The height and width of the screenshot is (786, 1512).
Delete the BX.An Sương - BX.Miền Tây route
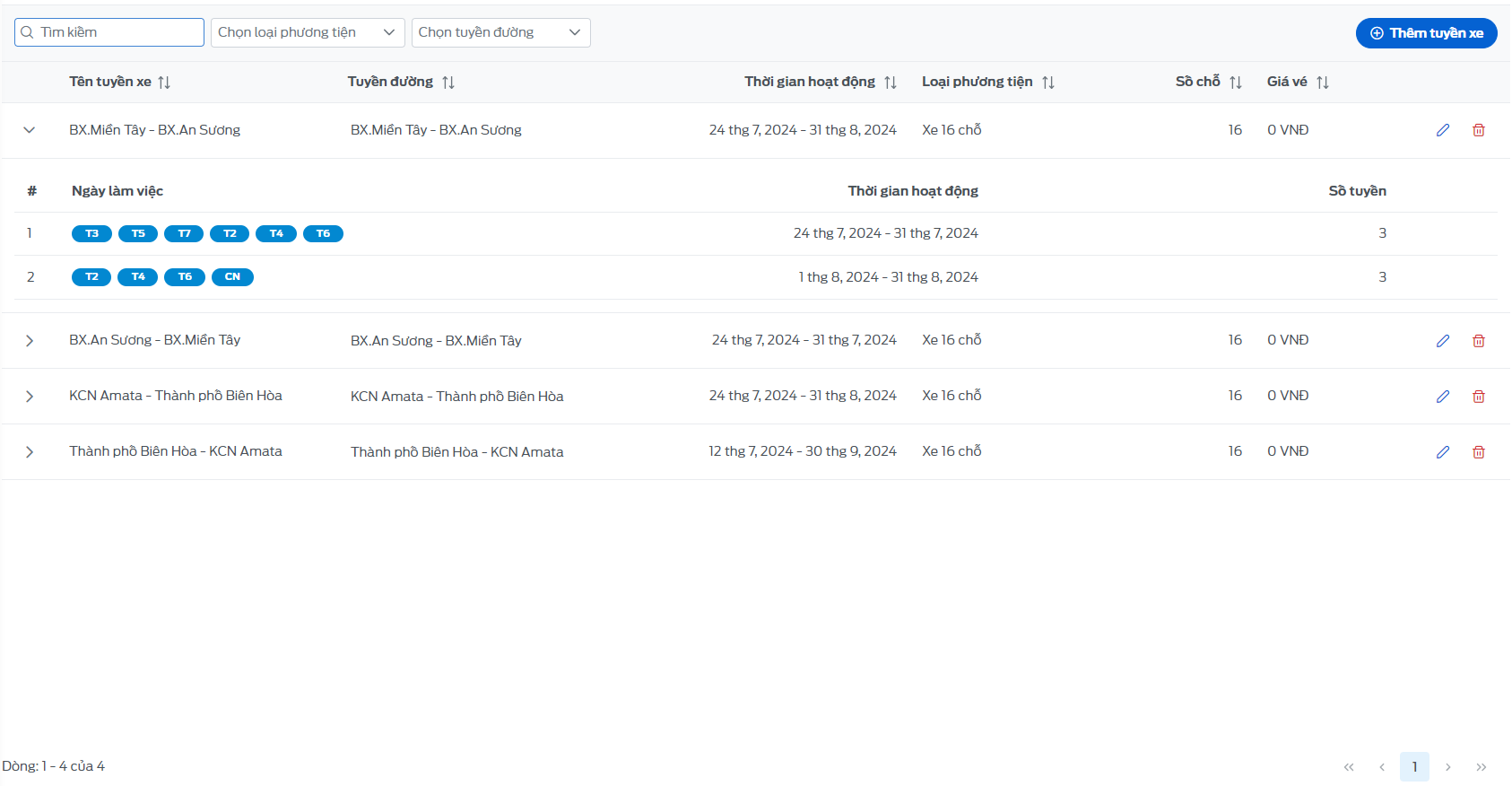tap(1479, 341)
